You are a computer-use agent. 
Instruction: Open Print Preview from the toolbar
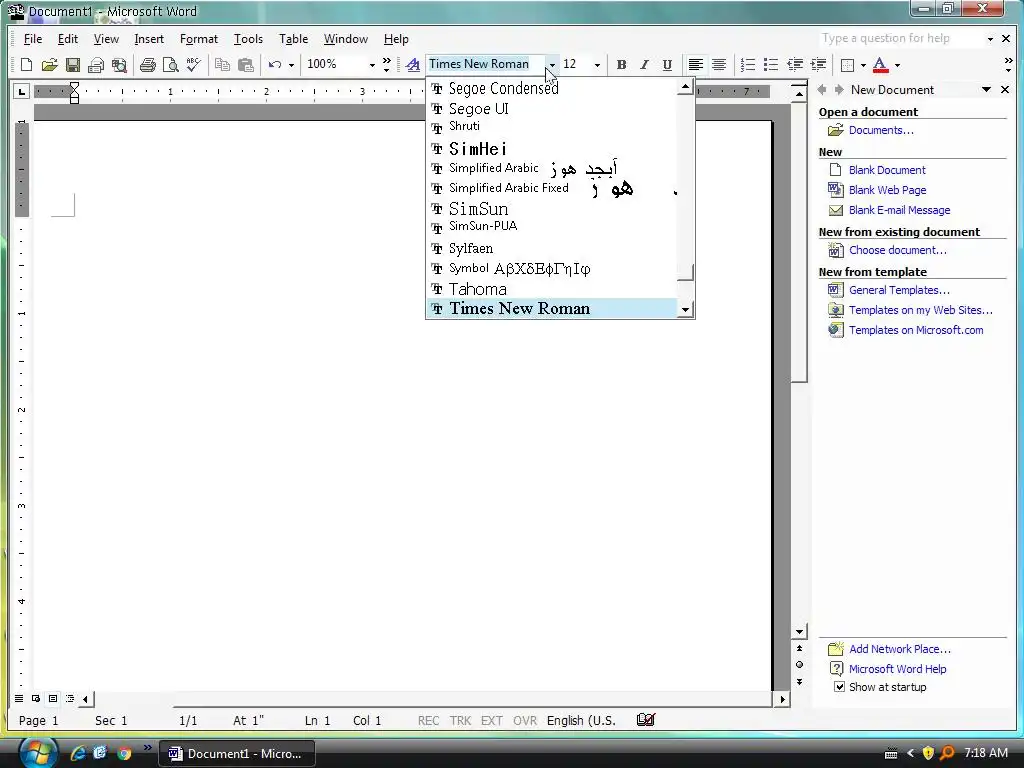(170, 65)
